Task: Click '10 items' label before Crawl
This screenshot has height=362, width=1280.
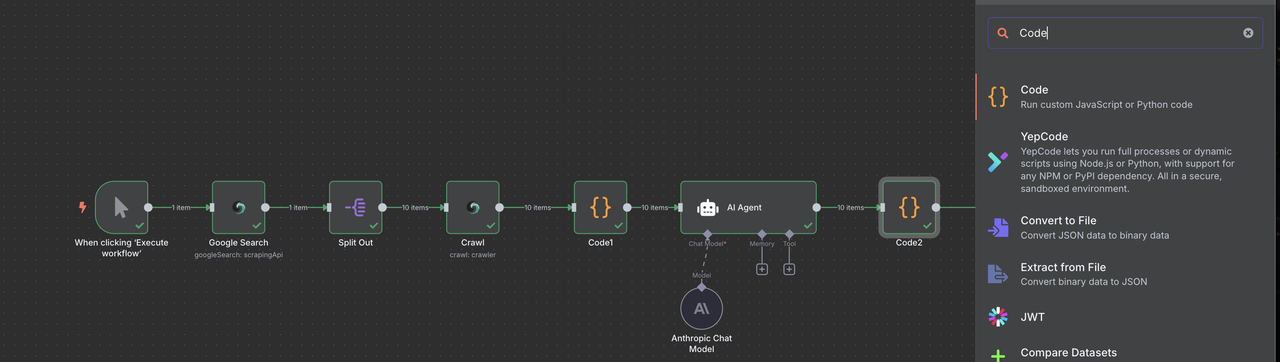Action: [x=415, y=207]
